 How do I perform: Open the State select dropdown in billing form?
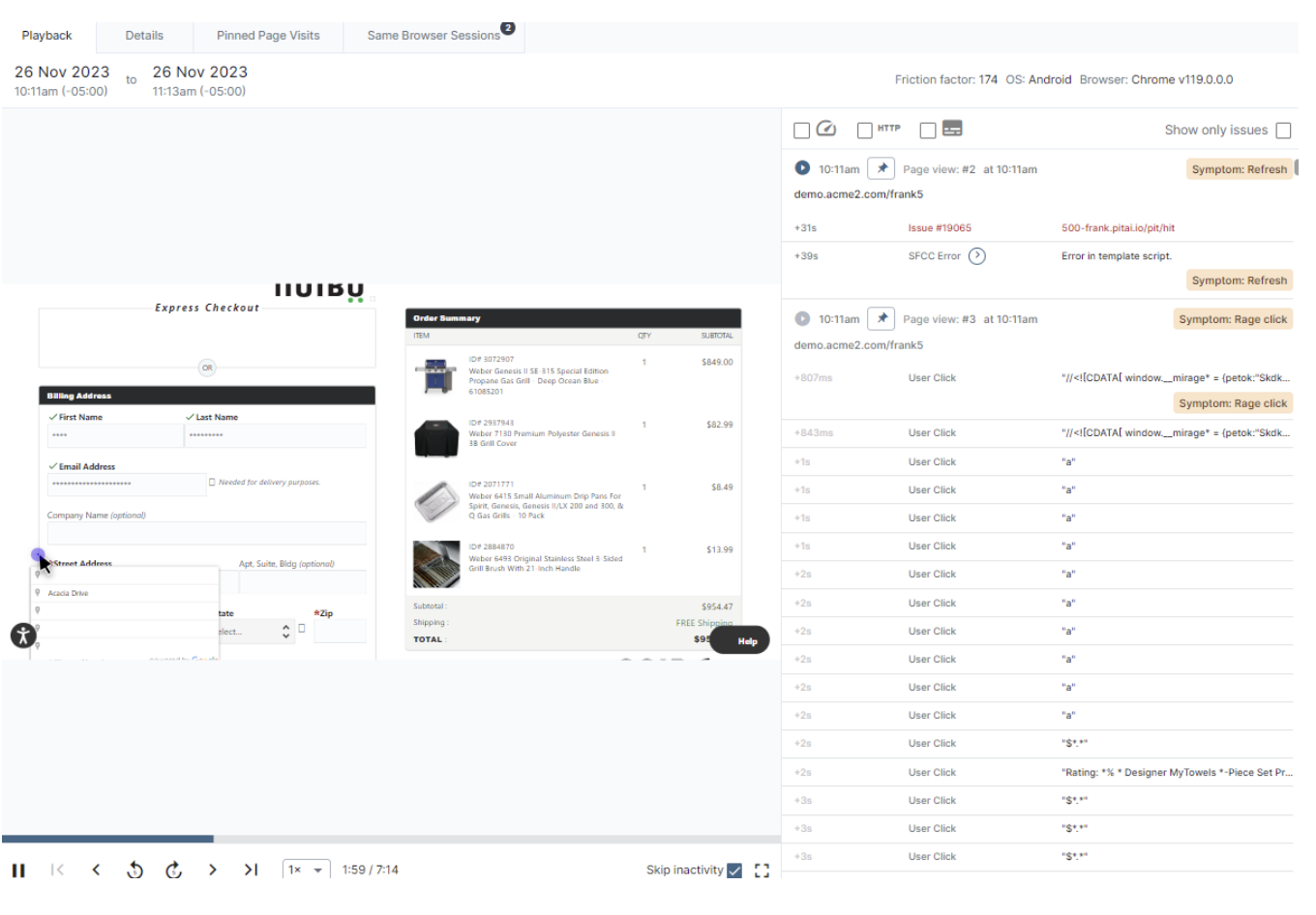pyautogui.click(x=255, y=632)
